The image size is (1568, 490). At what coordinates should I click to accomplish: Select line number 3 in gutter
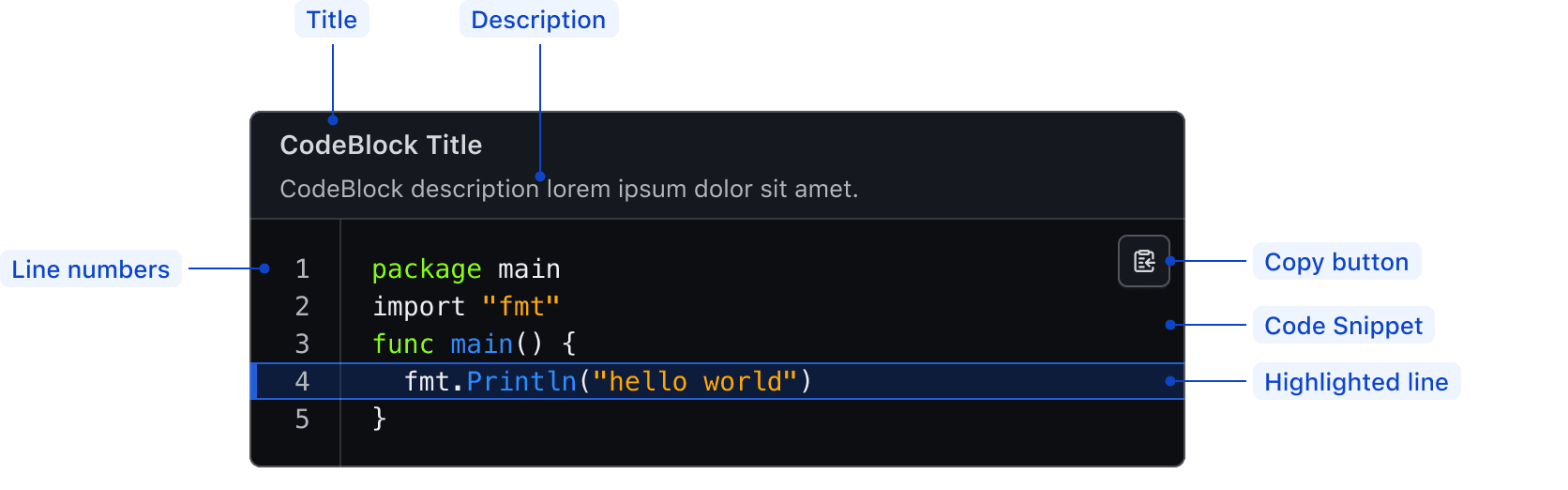coord(302,345)
